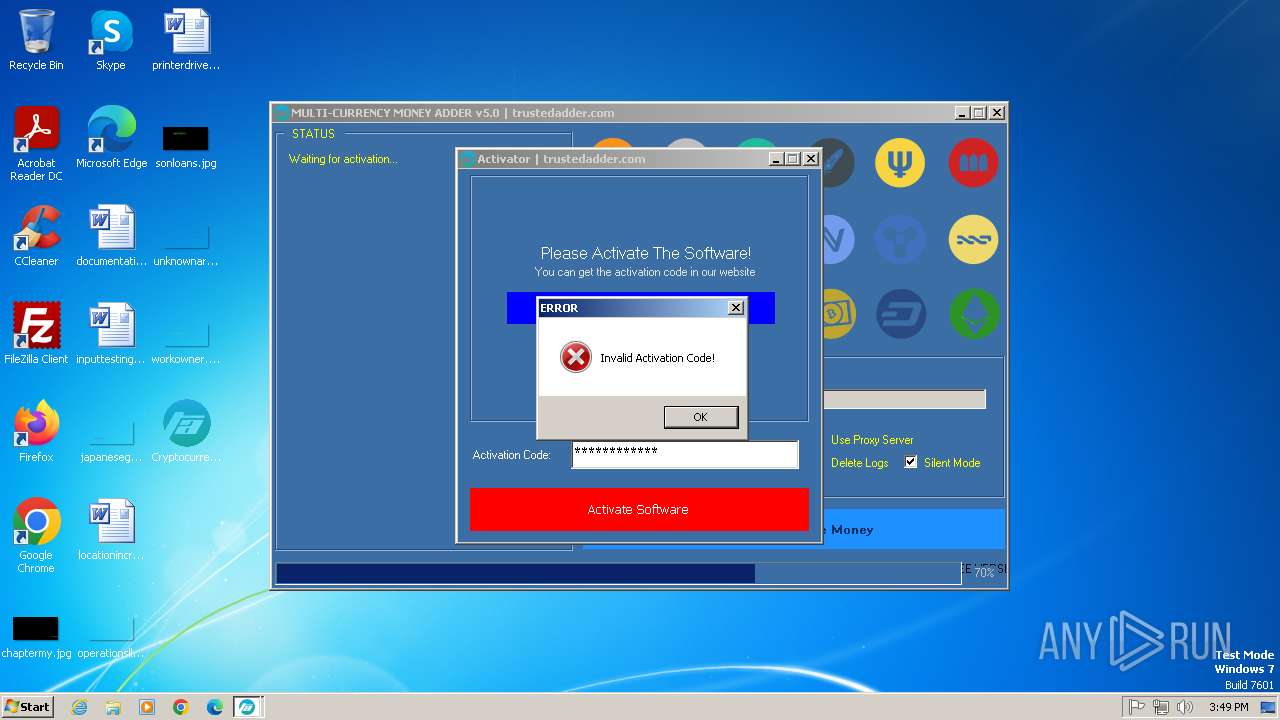Open the volume speaker tray icon
Screen dimensions: 1280x720
[x=1185, y=707]
